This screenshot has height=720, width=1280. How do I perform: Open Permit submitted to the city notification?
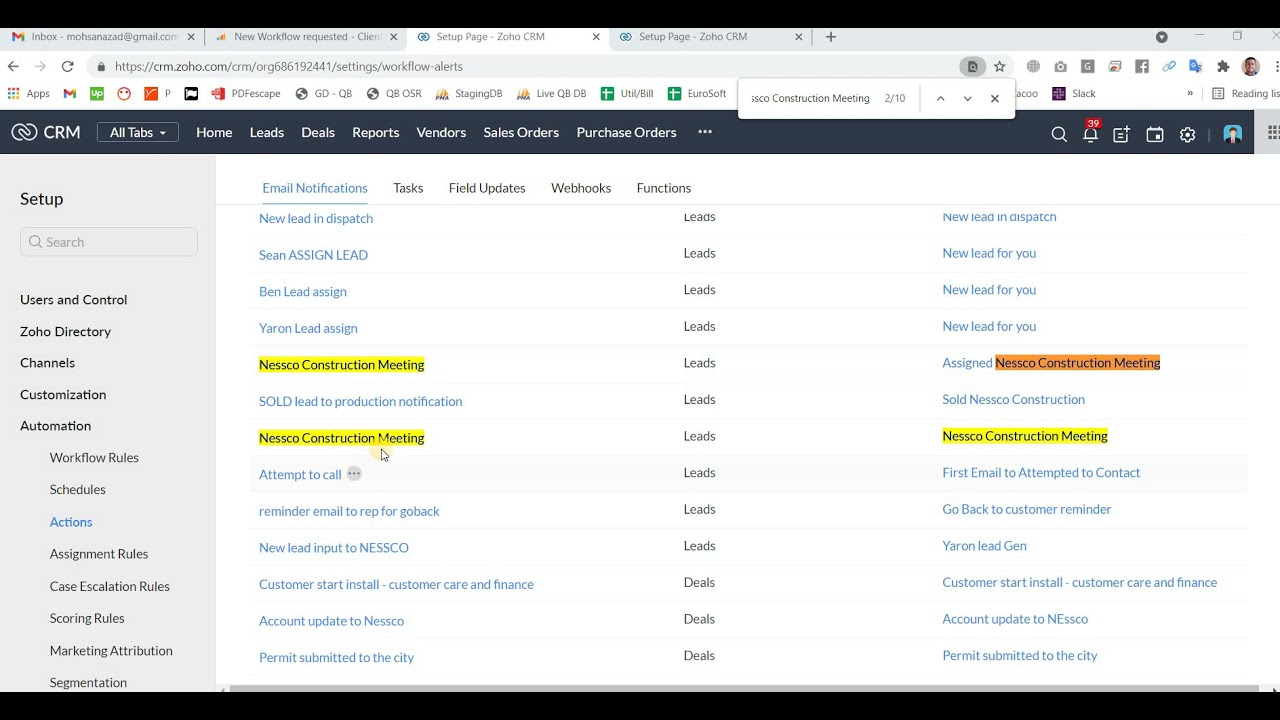[336, 657]
